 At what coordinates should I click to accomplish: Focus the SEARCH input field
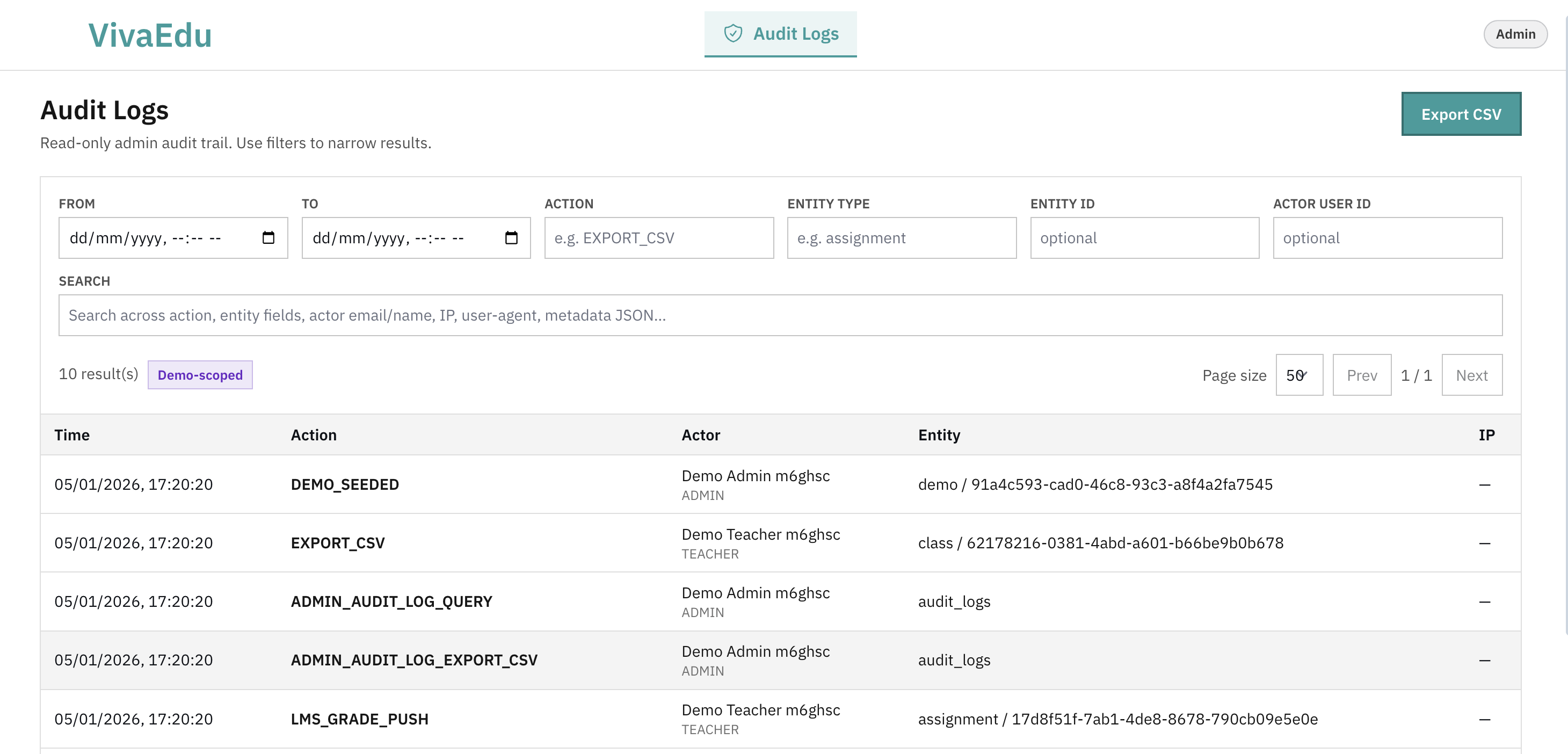[x=780, y=315]
